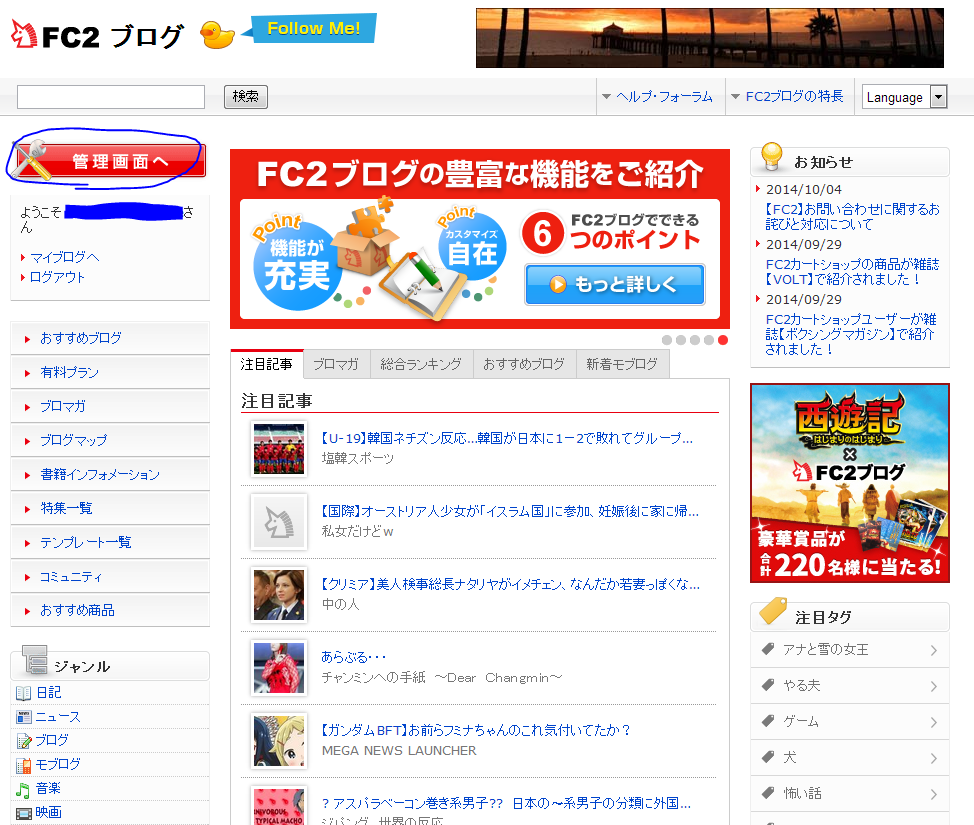The height and width of the screenshot is (825, 974).
Task: Open the ボクシングマガジン notice link
Action: (851, 334)
